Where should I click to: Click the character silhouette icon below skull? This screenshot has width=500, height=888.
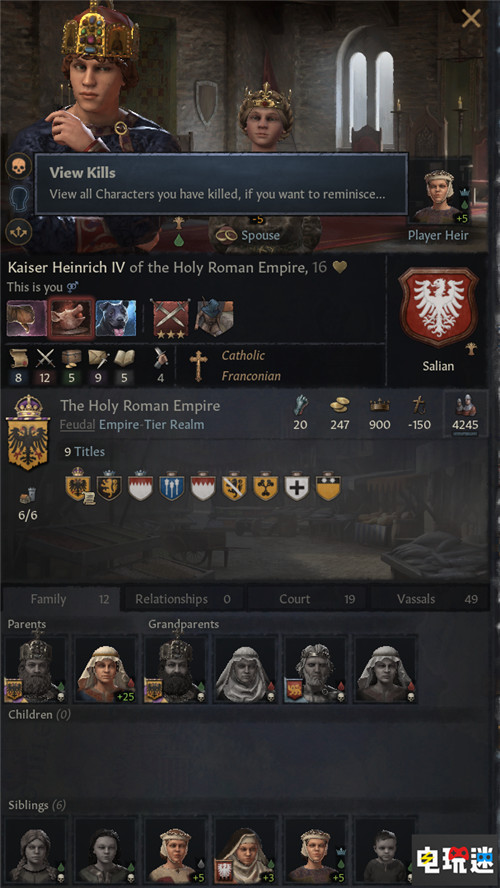pos(18,199)
